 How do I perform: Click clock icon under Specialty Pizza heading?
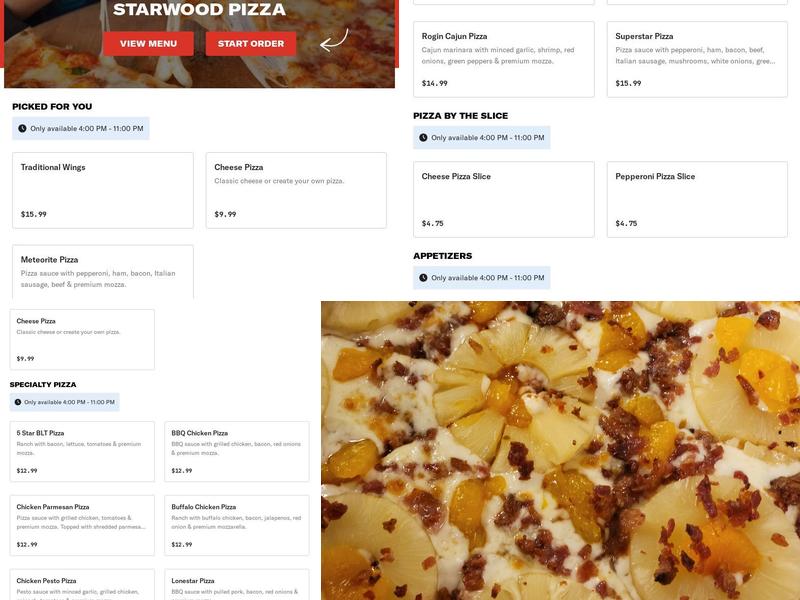click(x=18, y=402)
